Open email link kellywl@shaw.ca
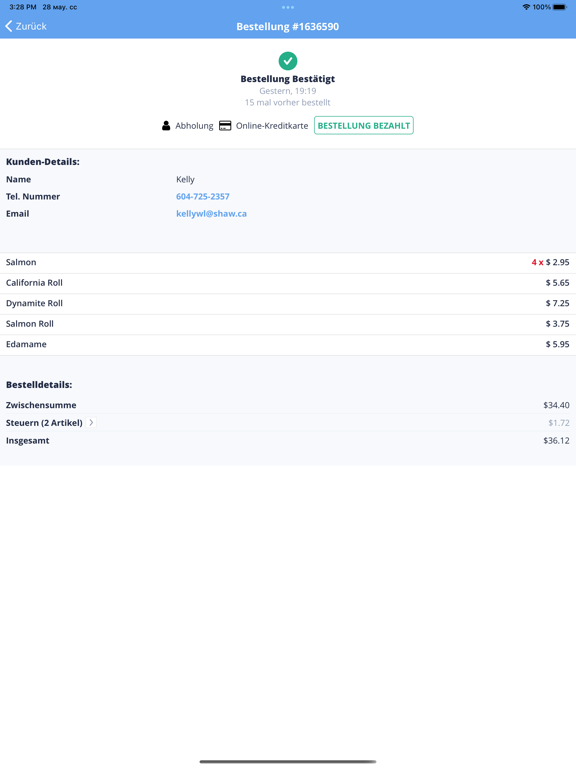This screenshot has height=768, width=576. (x=211, y=214)
